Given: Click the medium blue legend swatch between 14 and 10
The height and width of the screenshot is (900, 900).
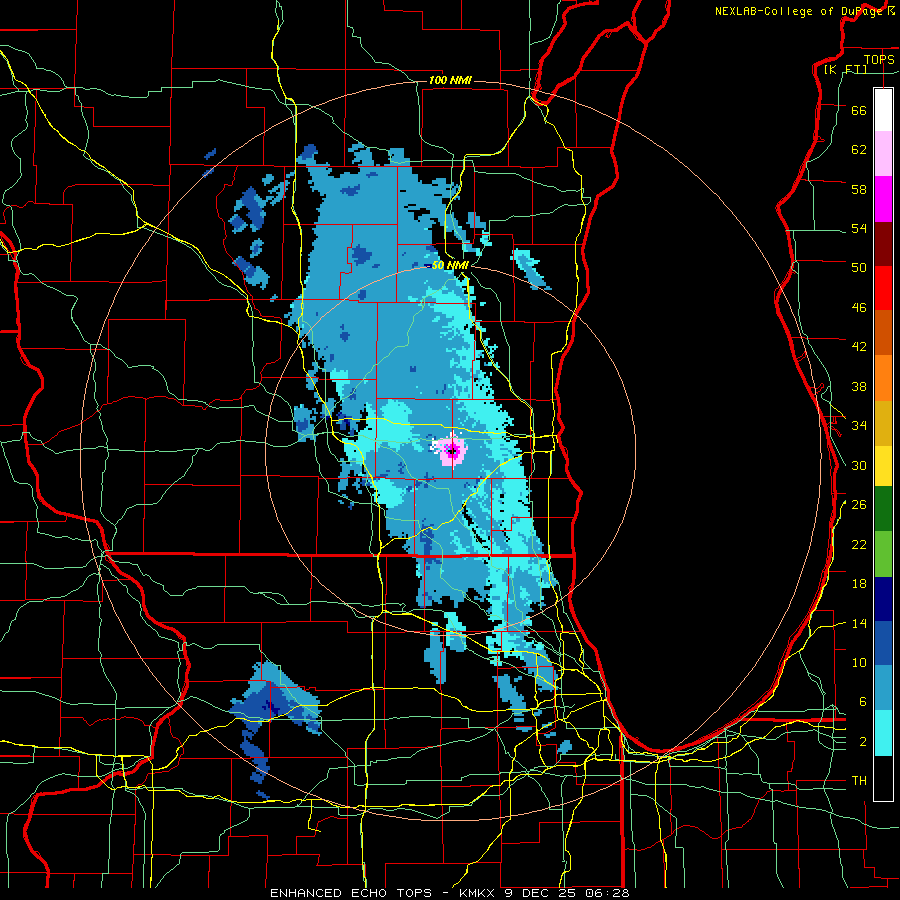Looking at the screenshot, I should pyautogui.click(x=883, y=643).
